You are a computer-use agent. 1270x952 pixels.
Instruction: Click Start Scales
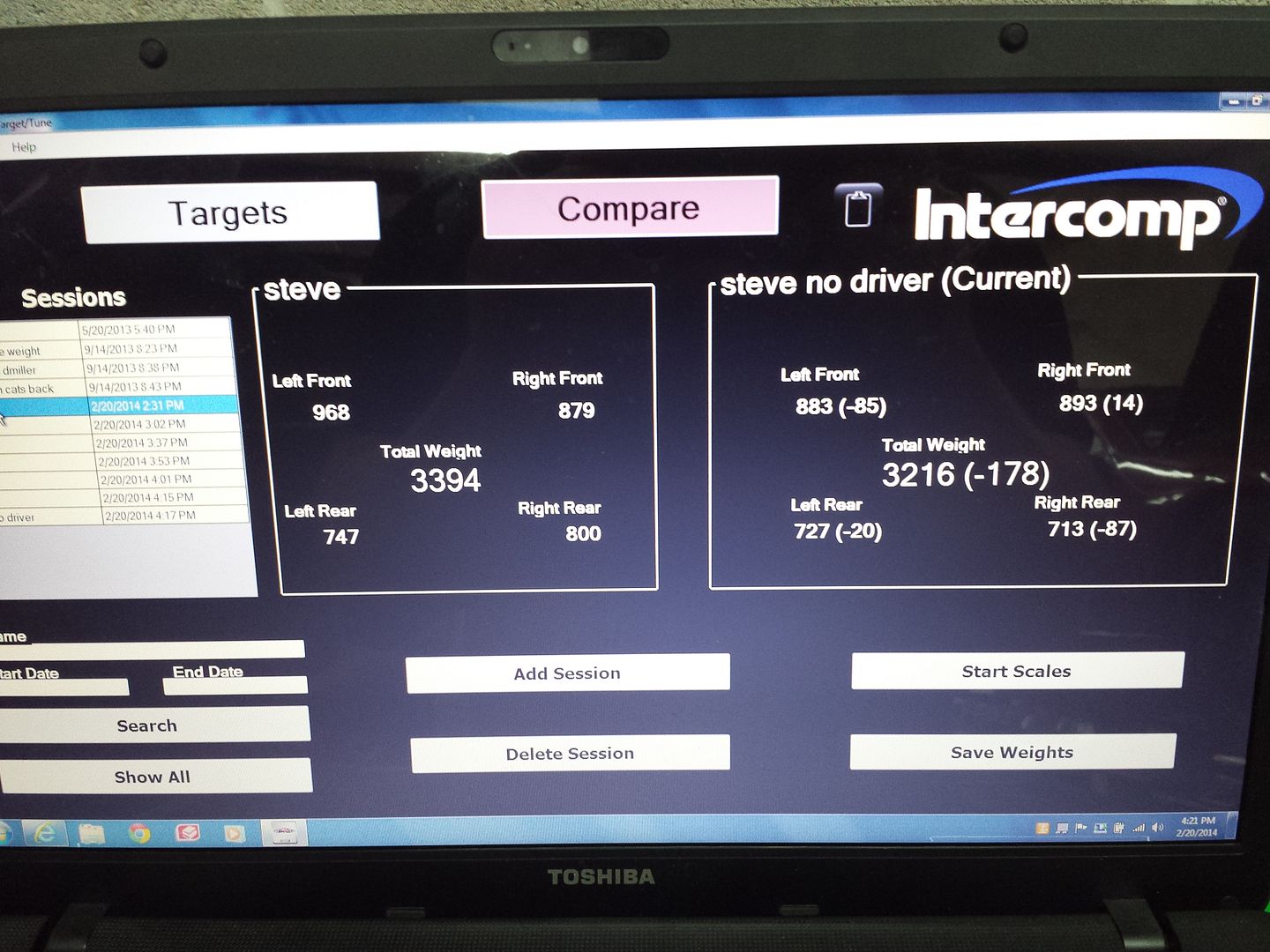(1016, 671)
